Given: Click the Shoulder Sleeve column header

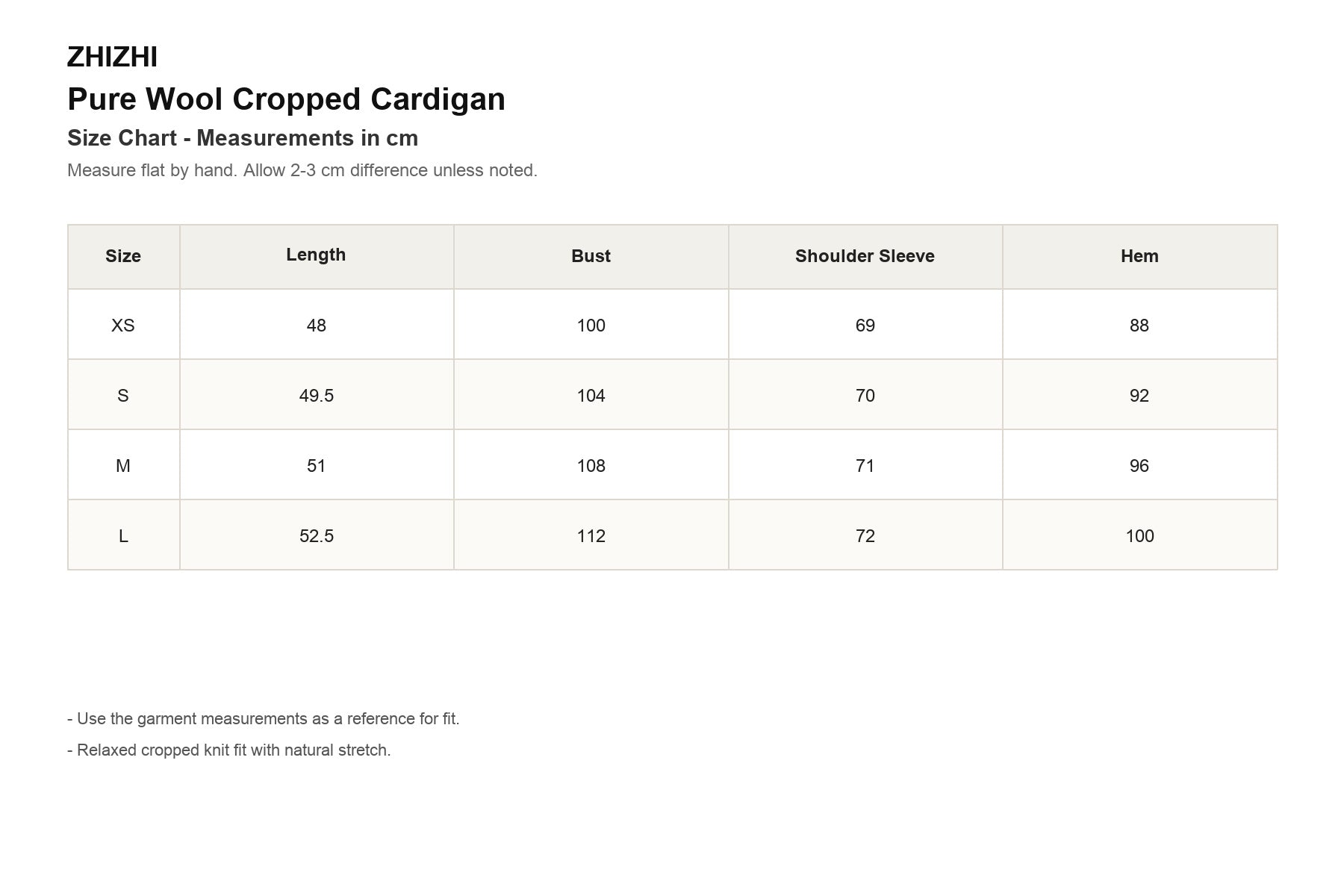Looking at the screenshot, I should click(x=865, y=256).
